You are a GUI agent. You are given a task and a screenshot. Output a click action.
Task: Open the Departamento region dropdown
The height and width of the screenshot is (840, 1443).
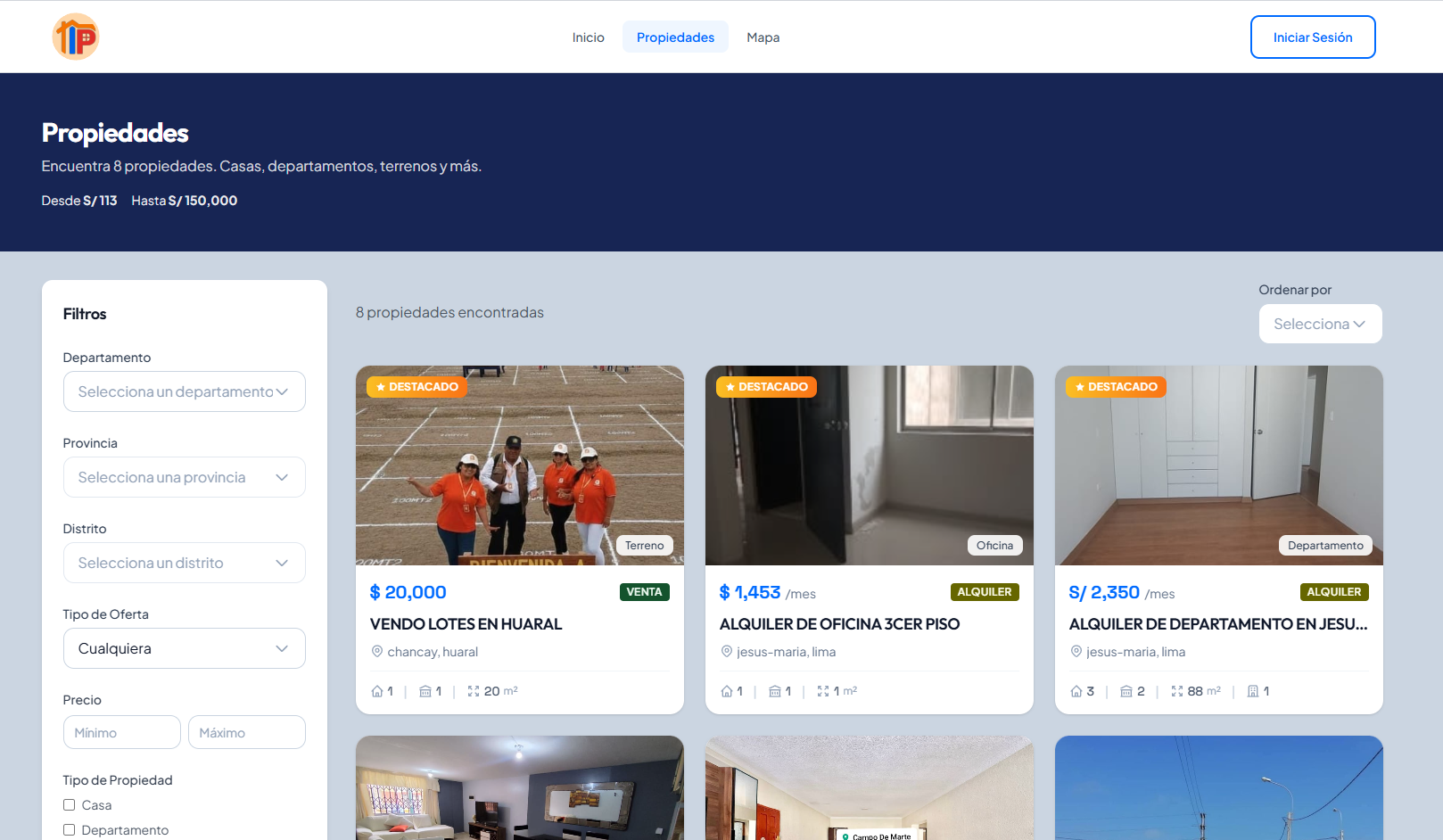tap(185, 391)
